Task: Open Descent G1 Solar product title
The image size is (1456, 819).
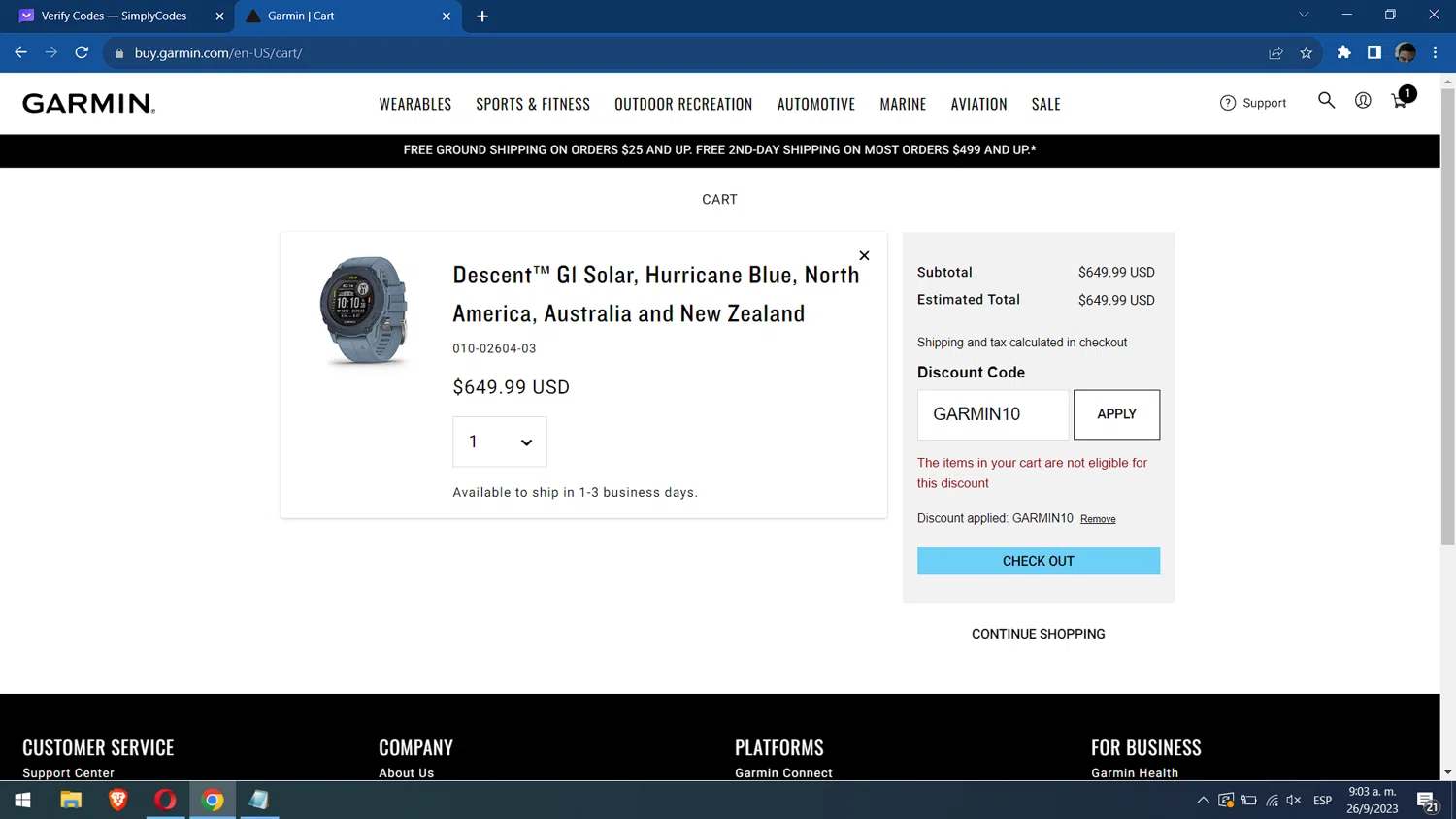Action: click(x=656, y=294)
